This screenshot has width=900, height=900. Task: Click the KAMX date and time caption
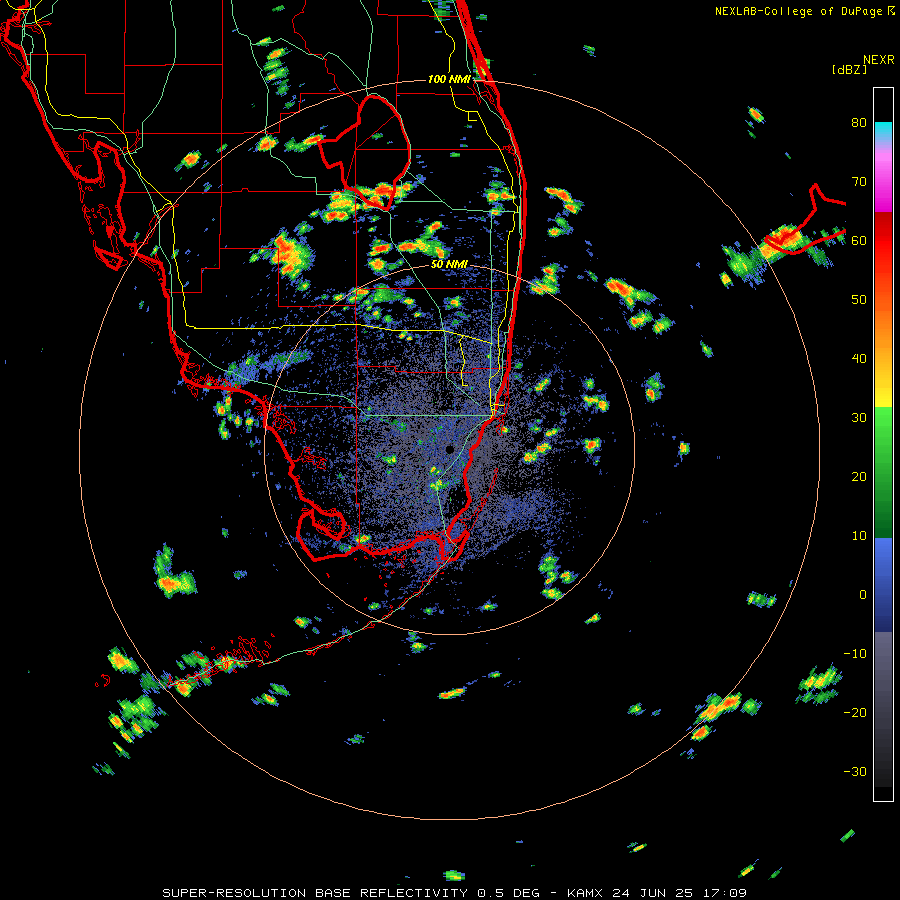pos(657,893)
